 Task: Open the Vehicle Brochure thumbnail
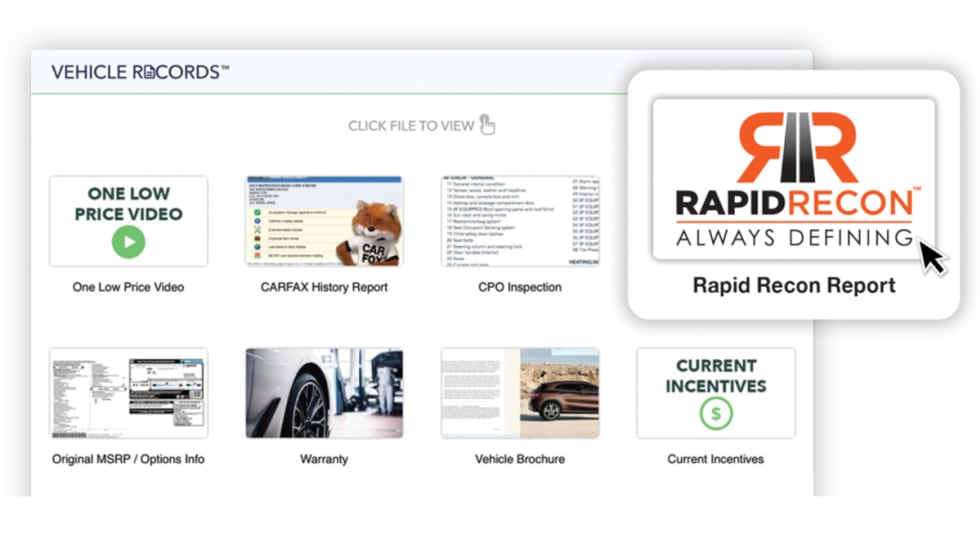click(520, 393)
